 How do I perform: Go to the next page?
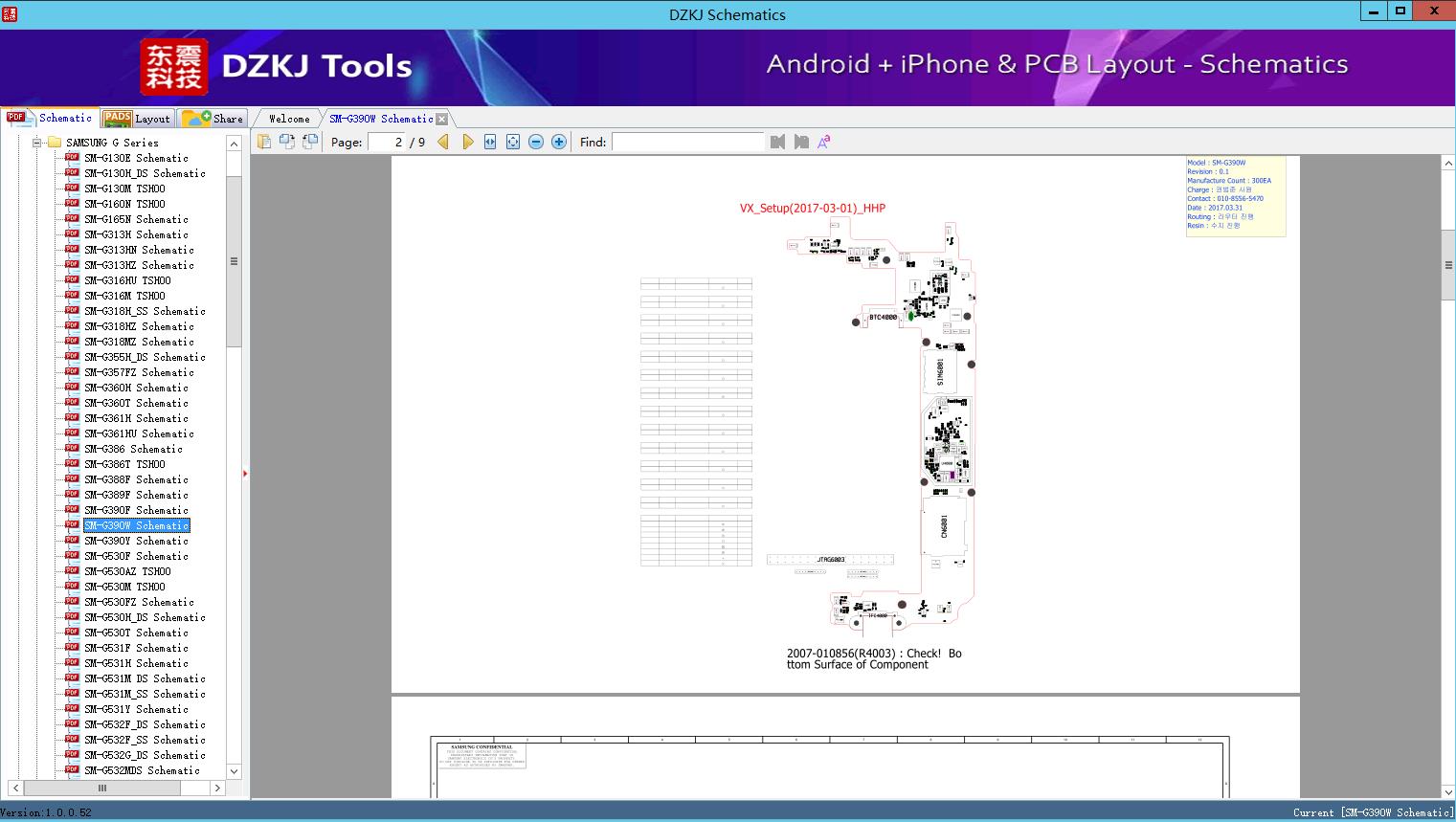coord(467,142)
